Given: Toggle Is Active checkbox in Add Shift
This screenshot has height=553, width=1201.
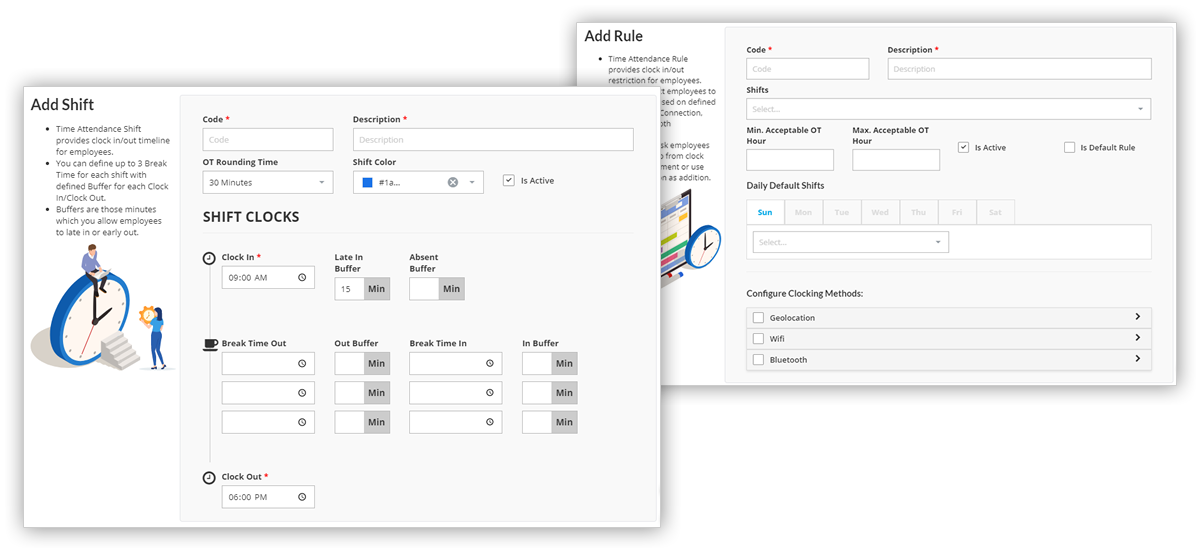Looking at the screenshot, I should coord(509,181).
